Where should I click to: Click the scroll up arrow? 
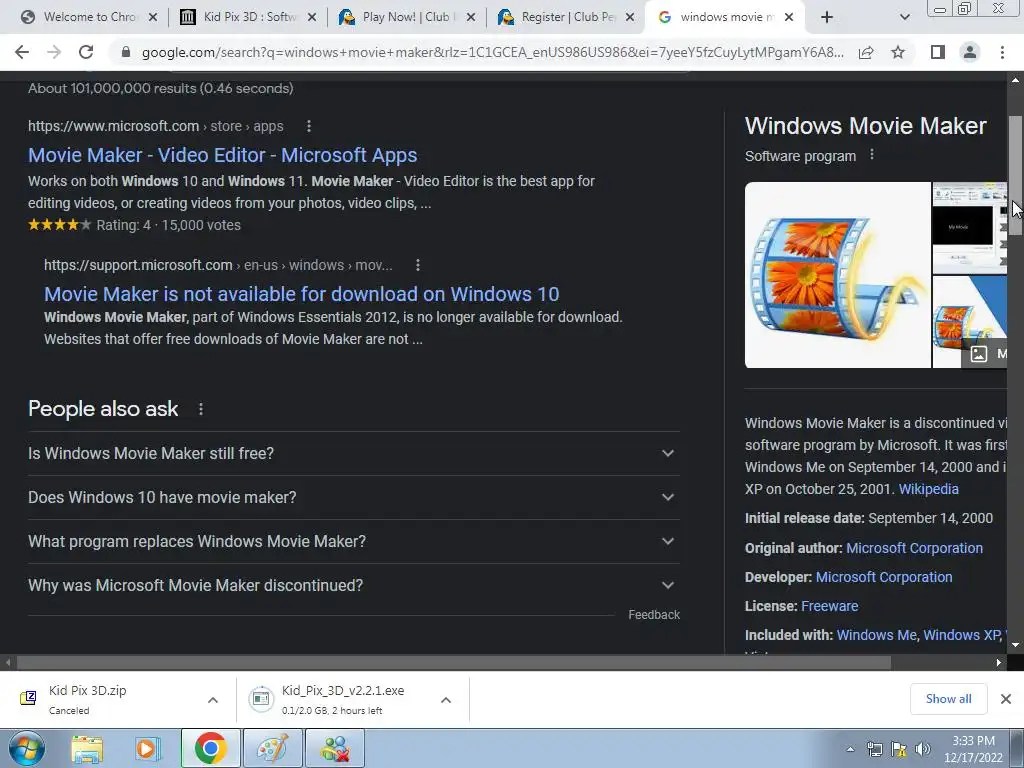click(1015, 80)
